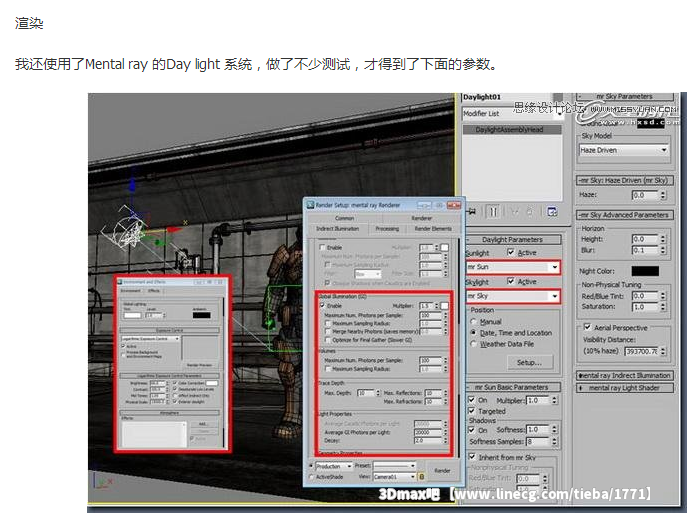Viewport: 691px width, 513px height.
Task: Enable Optimize for Final Gather checkbox
Action: point(328,340)
